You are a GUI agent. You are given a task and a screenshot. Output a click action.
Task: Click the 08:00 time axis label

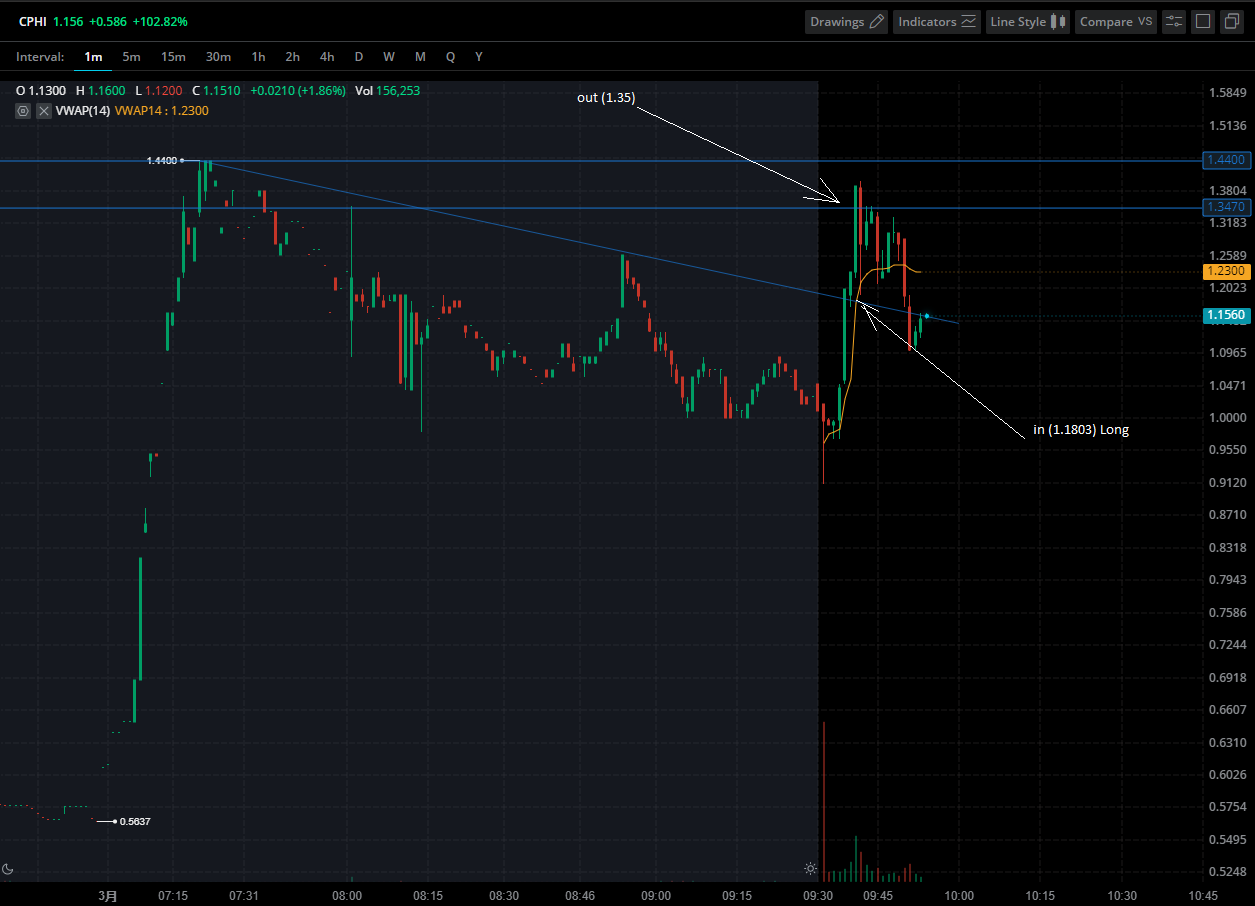tap(347, 895)
